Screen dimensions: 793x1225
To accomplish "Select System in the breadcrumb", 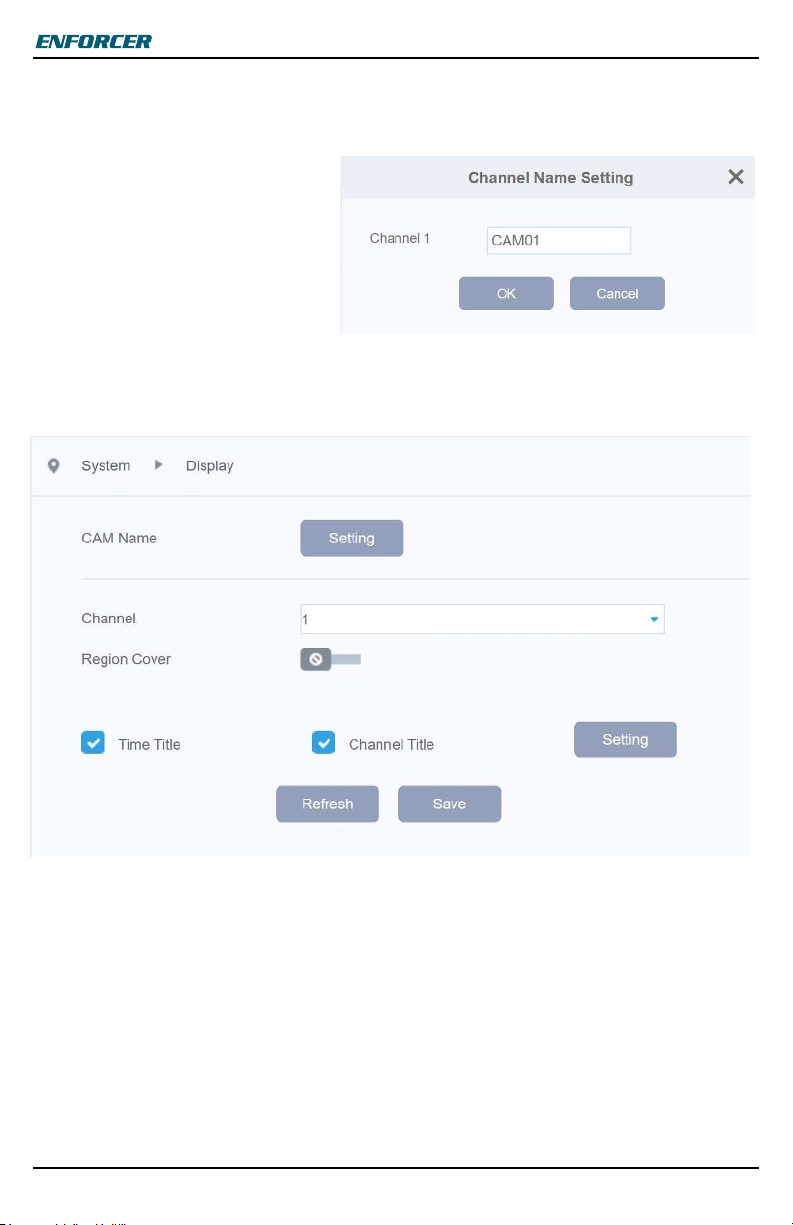I will point(106,466).
